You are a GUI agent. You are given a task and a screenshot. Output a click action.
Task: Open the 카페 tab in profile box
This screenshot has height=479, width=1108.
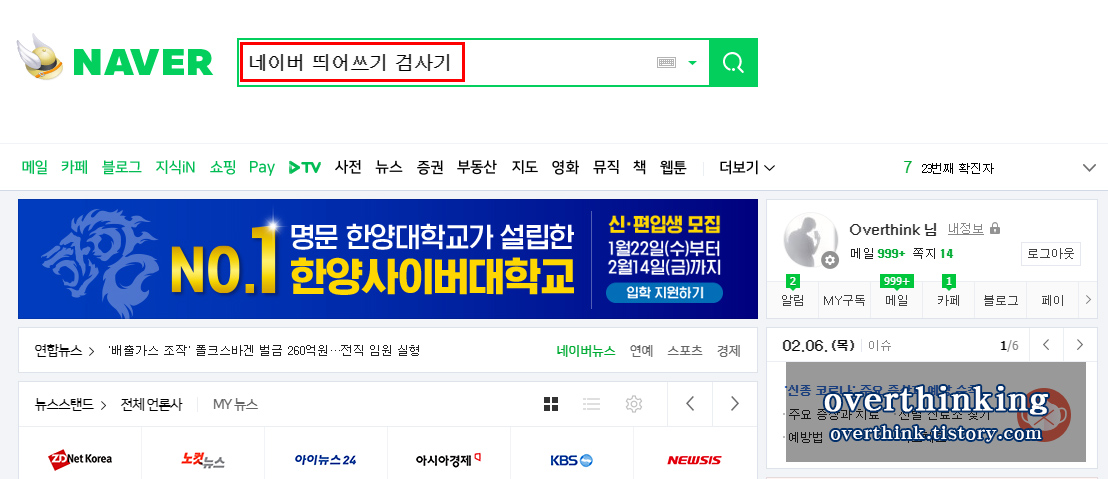(948, 300)
